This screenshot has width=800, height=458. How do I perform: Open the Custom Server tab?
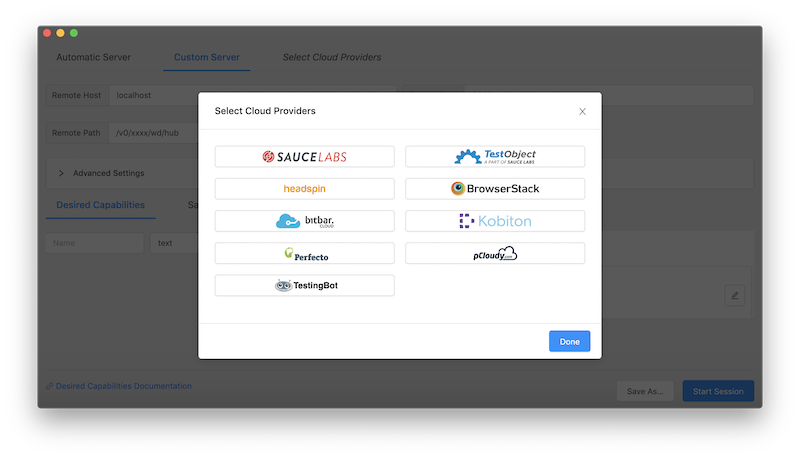pyautogui.click(x=207, y=57)
